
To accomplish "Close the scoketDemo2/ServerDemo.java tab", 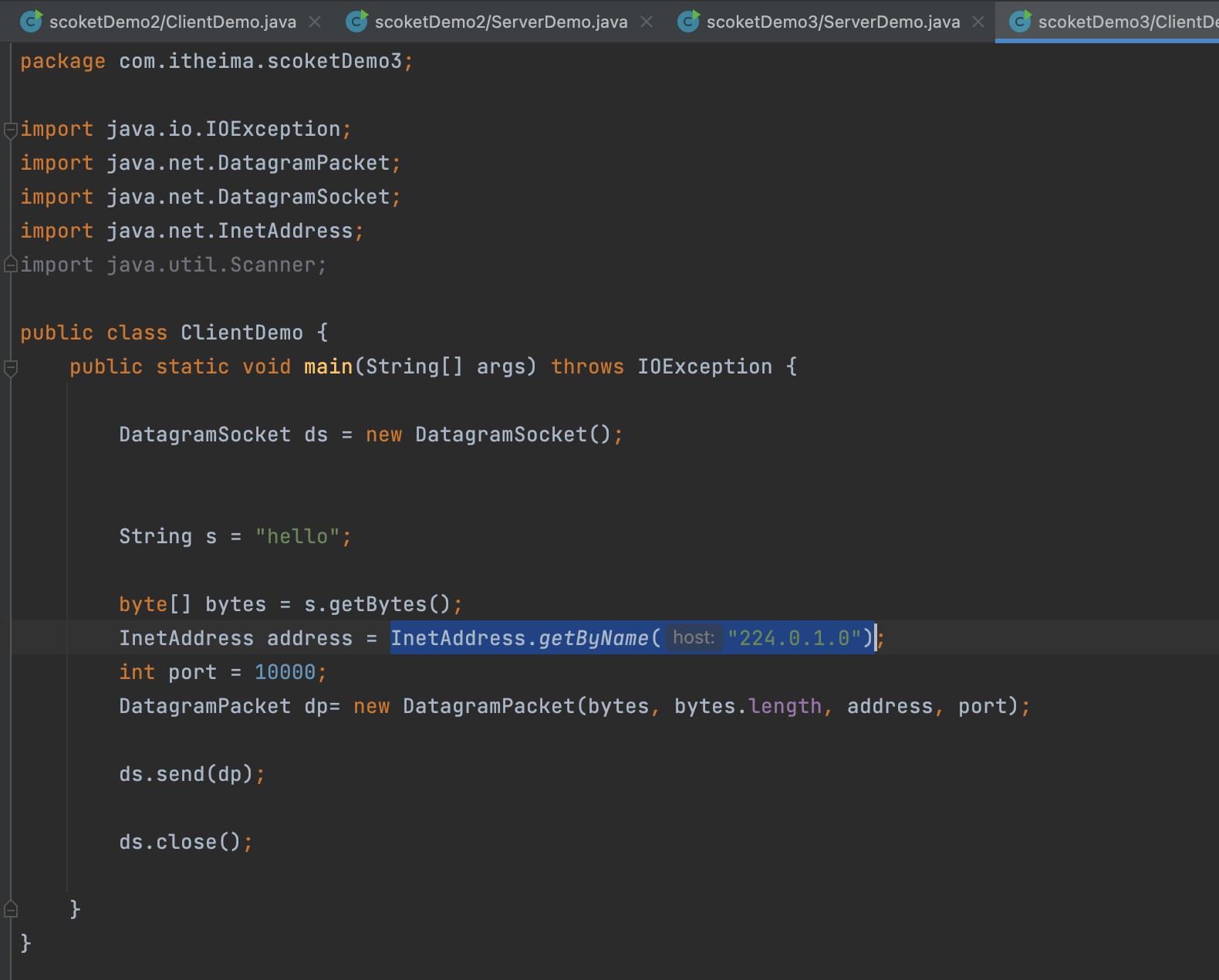I will pos(647,22).
